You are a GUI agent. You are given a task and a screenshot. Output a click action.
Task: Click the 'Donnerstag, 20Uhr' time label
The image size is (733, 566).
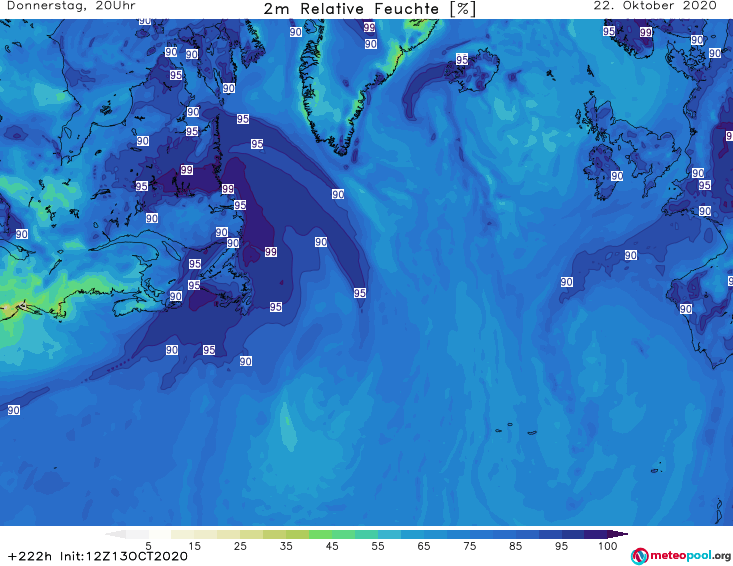pos(71,6)
